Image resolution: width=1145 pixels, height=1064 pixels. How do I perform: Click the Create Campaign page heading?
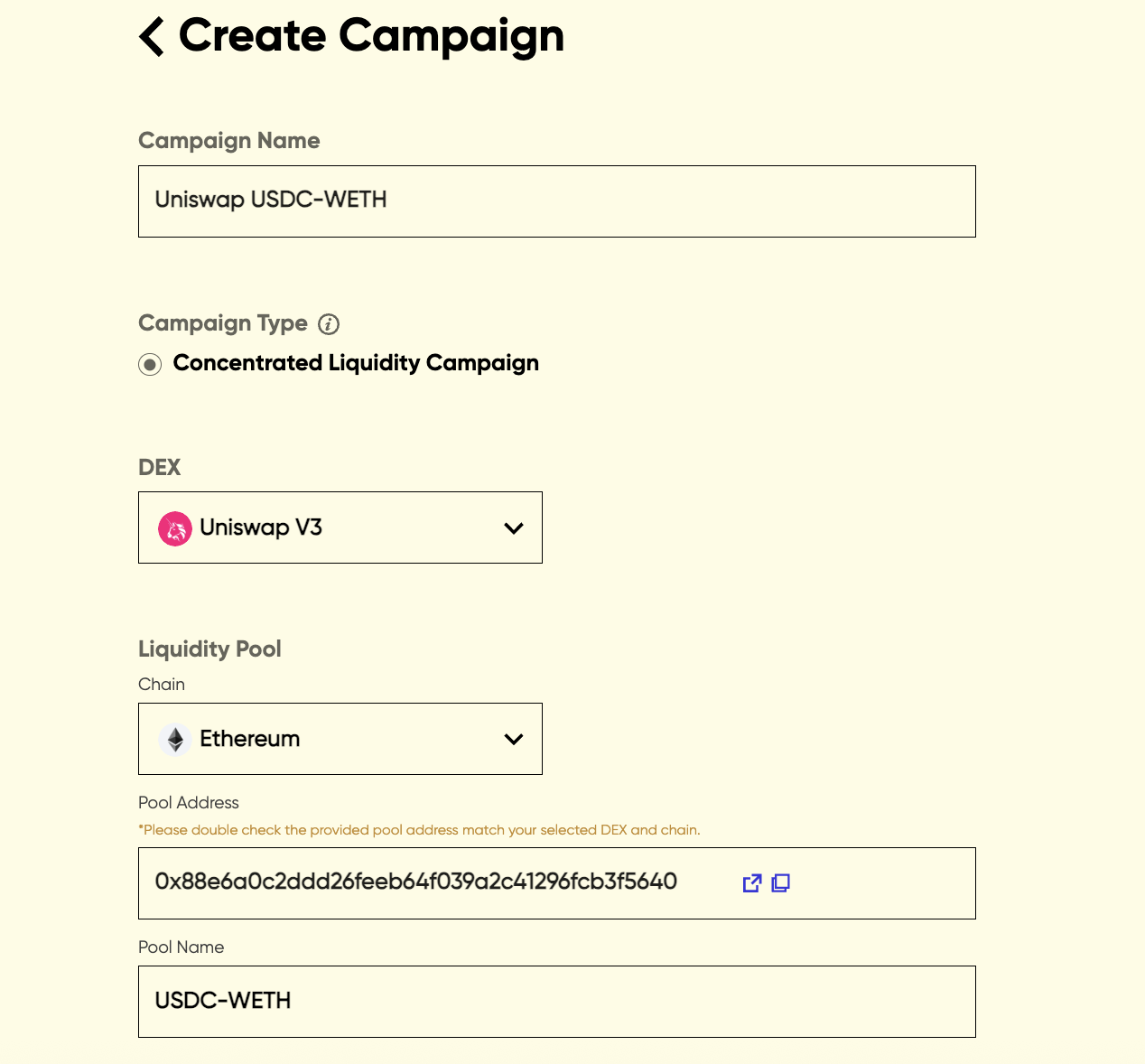pyautogui.click(x=371, y=36)
